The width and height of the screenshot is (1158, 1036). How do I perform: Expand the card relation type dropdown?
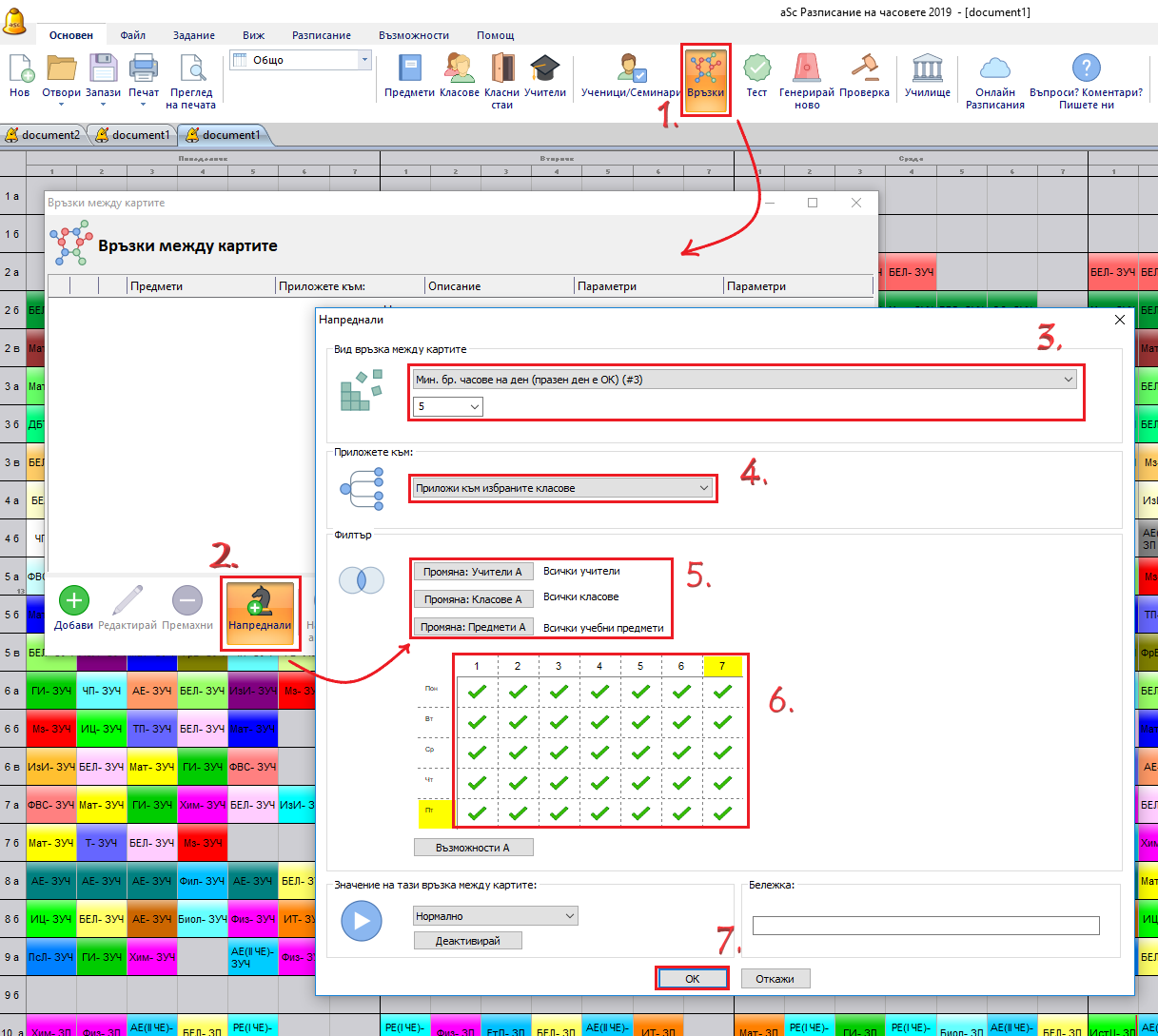(x=744, y=380)
